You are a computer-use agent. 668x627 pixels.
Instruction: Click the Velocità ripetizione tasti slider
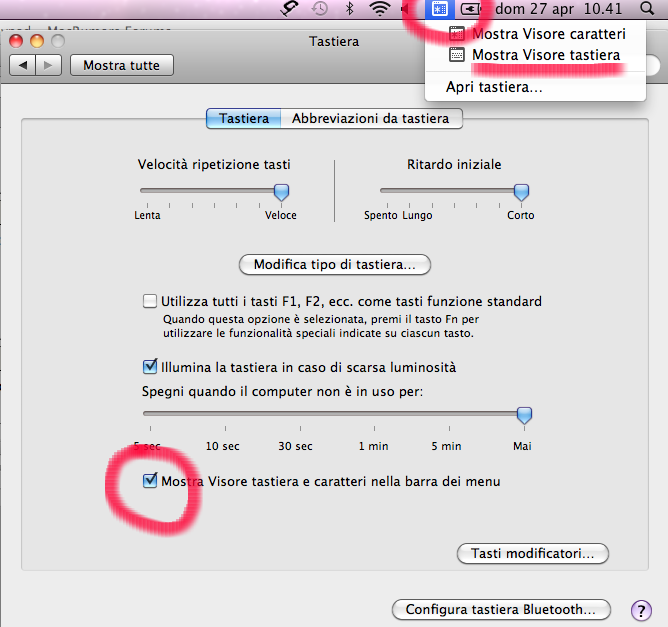214,191
